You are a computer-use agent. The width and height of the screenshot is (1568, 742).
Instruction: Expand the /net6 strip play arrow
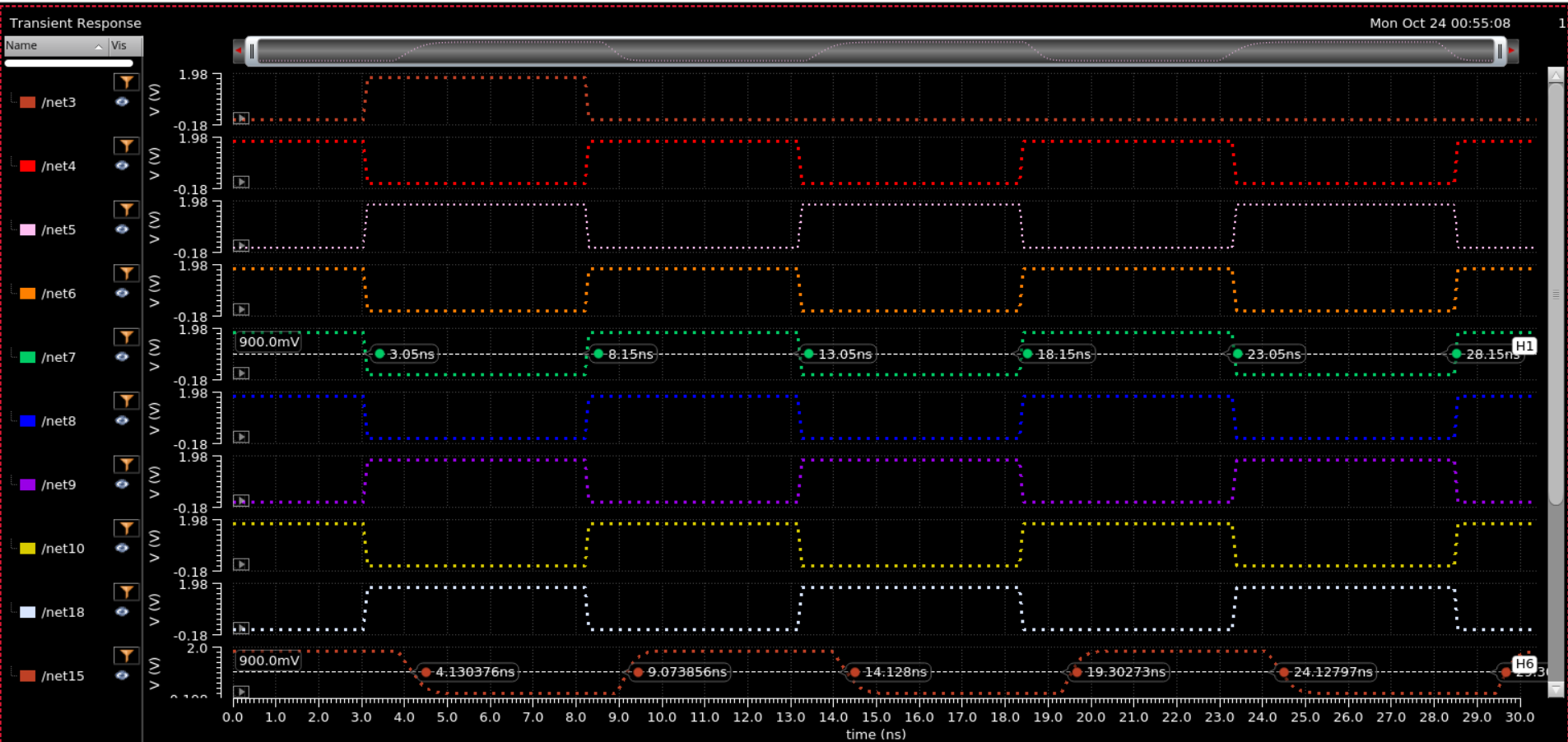click(x=241, y=309)
